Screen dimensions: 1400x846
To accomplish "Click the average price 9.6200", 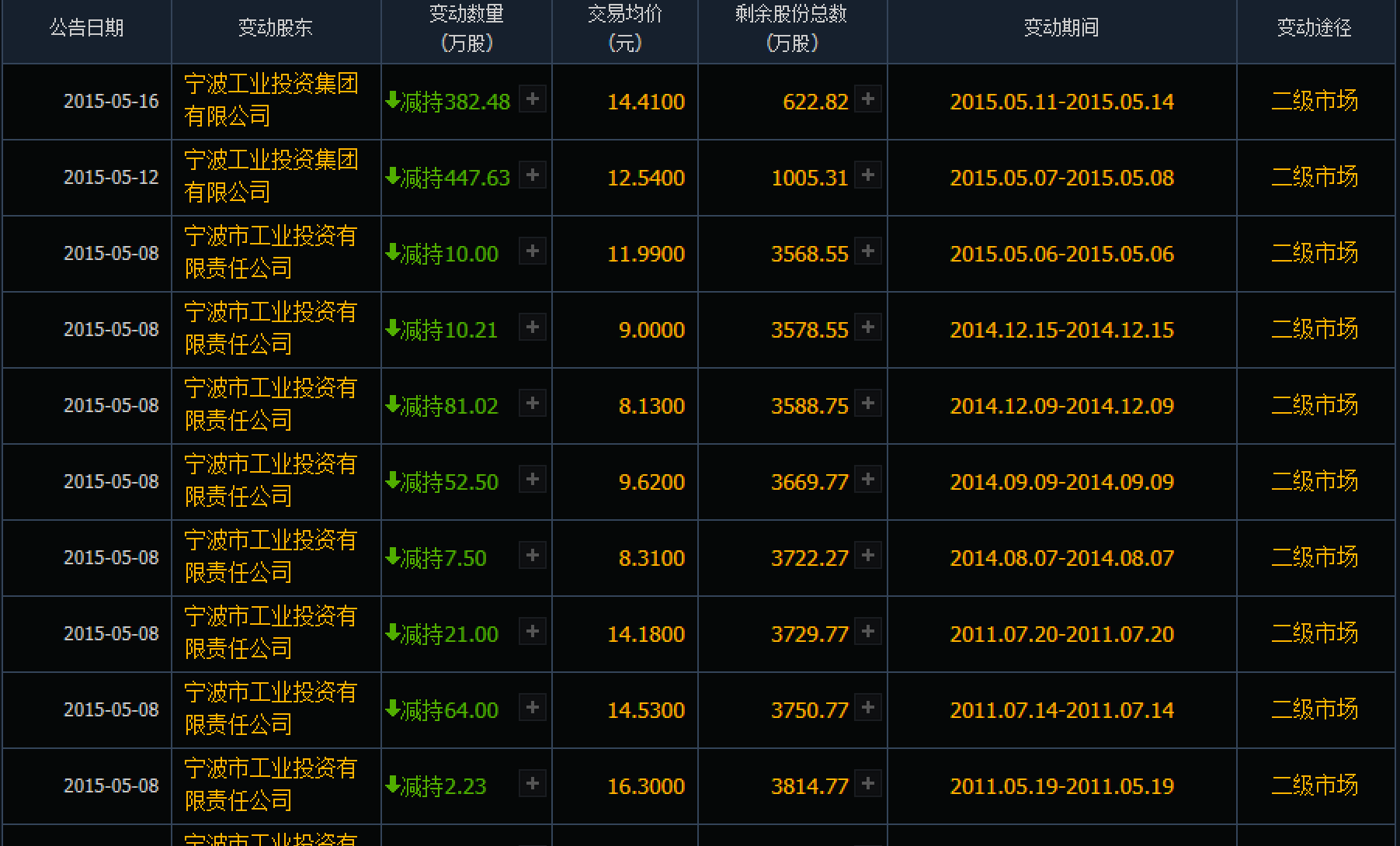I will click(x=652, y=482).
